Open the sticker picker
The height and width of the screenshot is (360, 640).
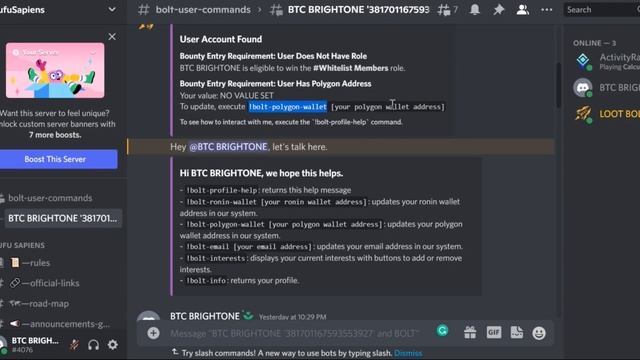point(517,333)
